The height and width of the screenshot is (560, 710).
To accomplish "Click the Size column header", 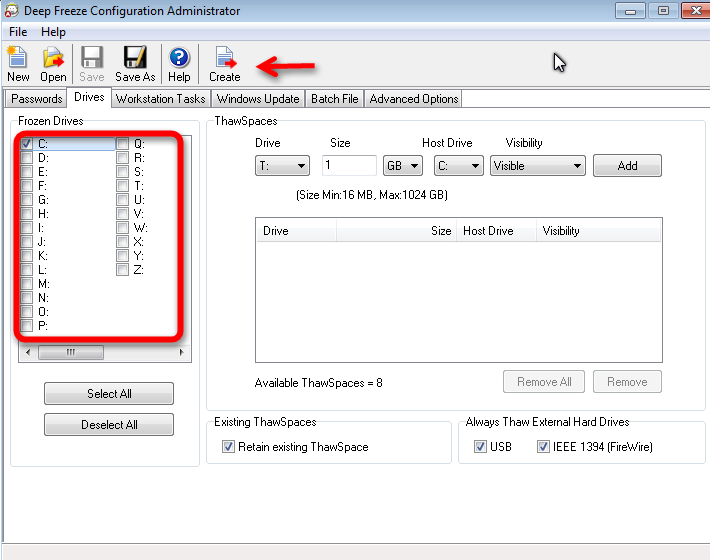I will point(396,231).
